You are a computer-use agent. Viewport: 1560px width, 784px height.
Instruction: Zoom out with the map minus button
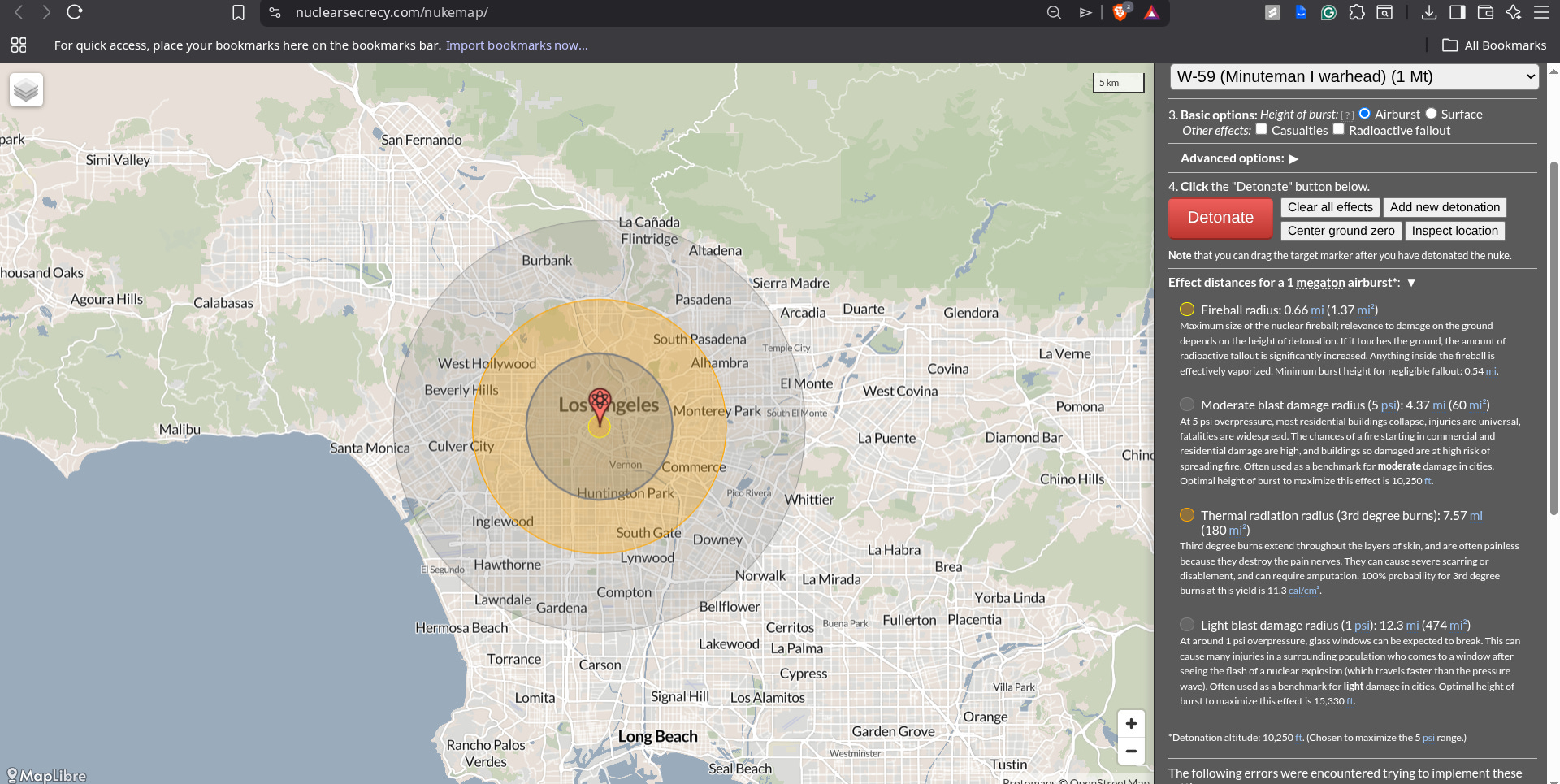1131,751
